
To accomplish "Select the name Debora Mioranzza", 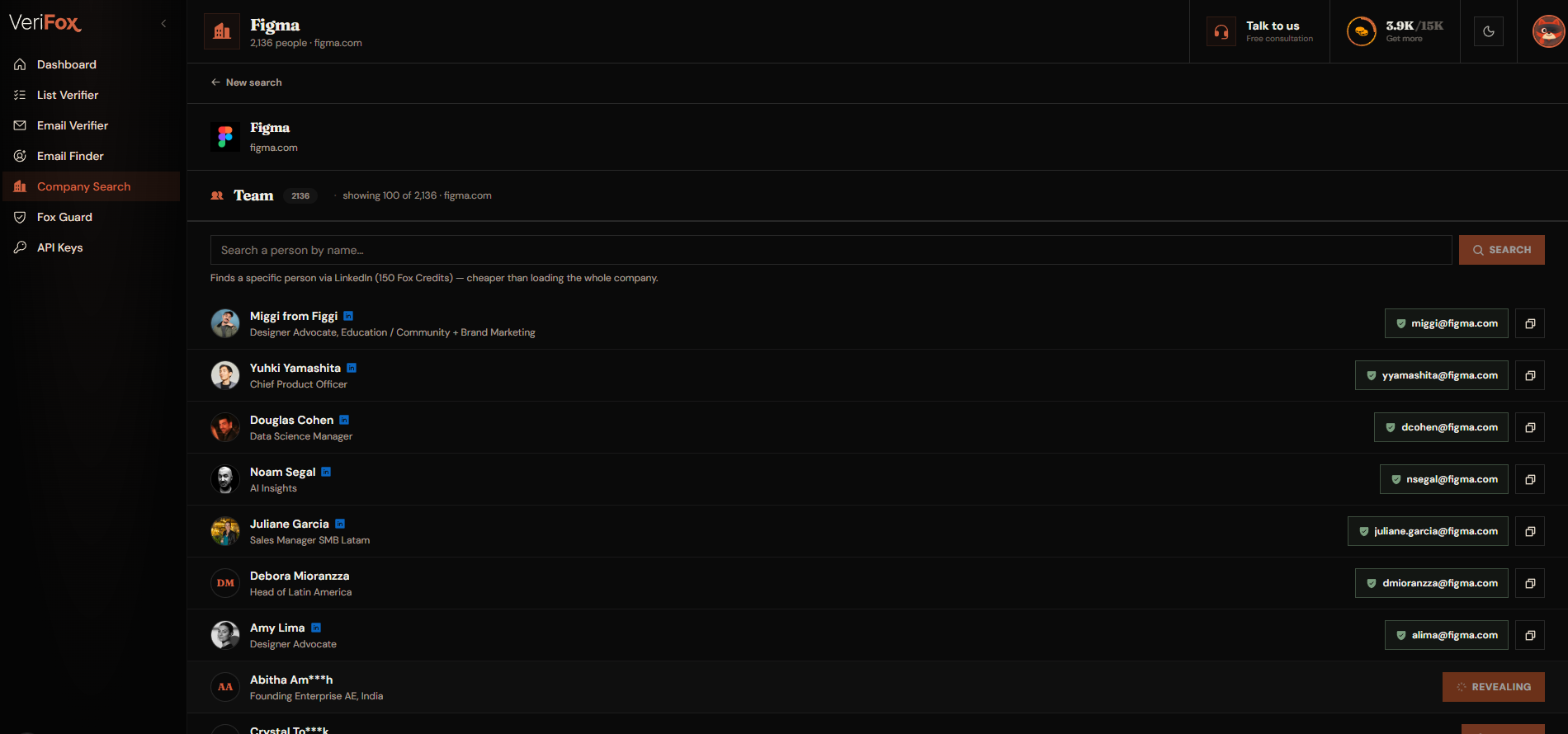I will click(300, 576).
